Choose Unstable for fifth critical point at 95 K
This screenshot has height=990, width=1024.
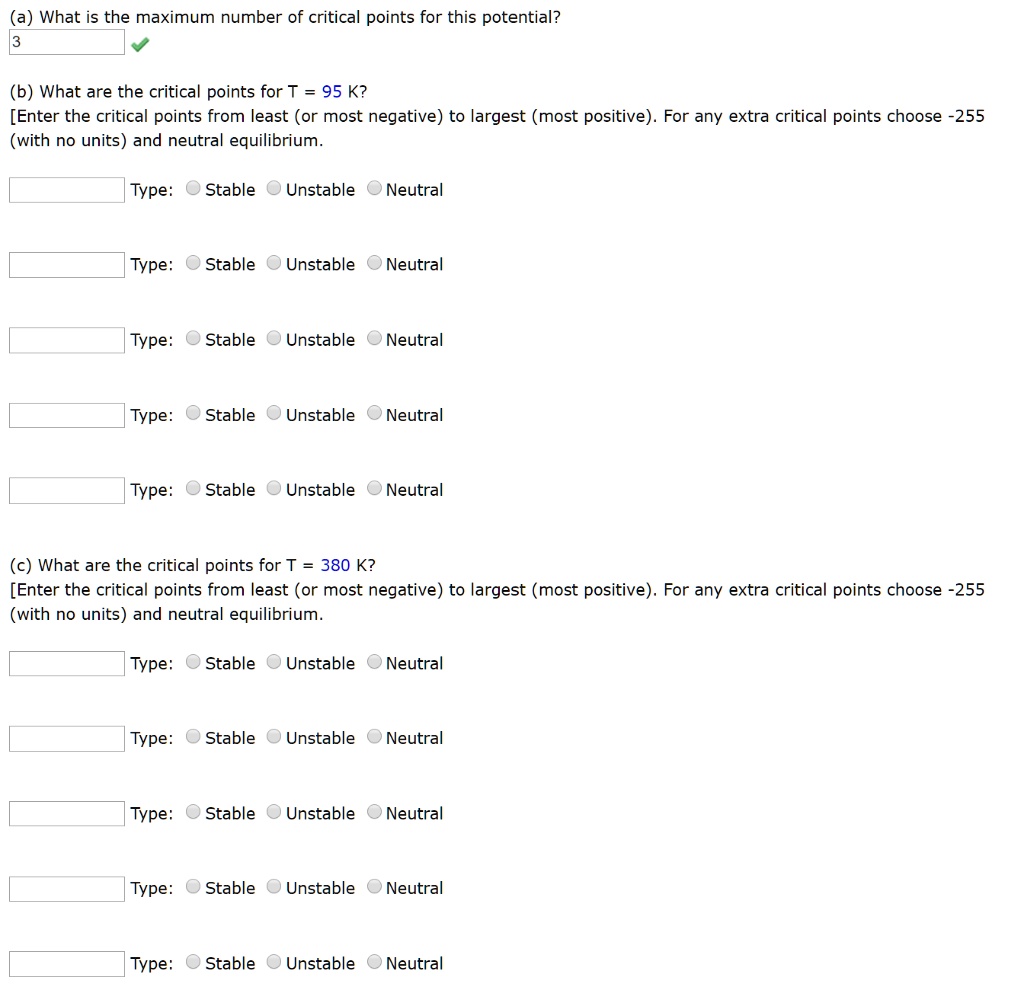pos(274,489)
